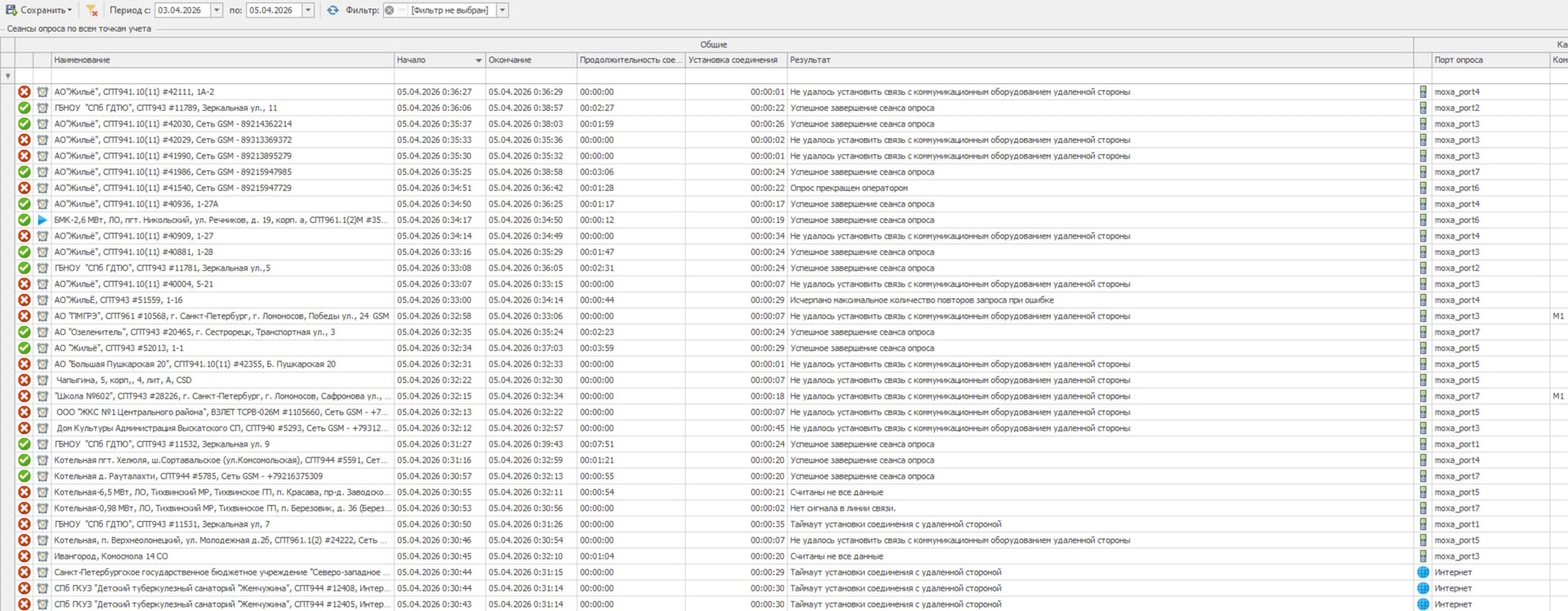This screenshot has height=611, width=1568.
Task: Expand the Фильтр selection dropdown arrow
Action: (x=502, y=11)
